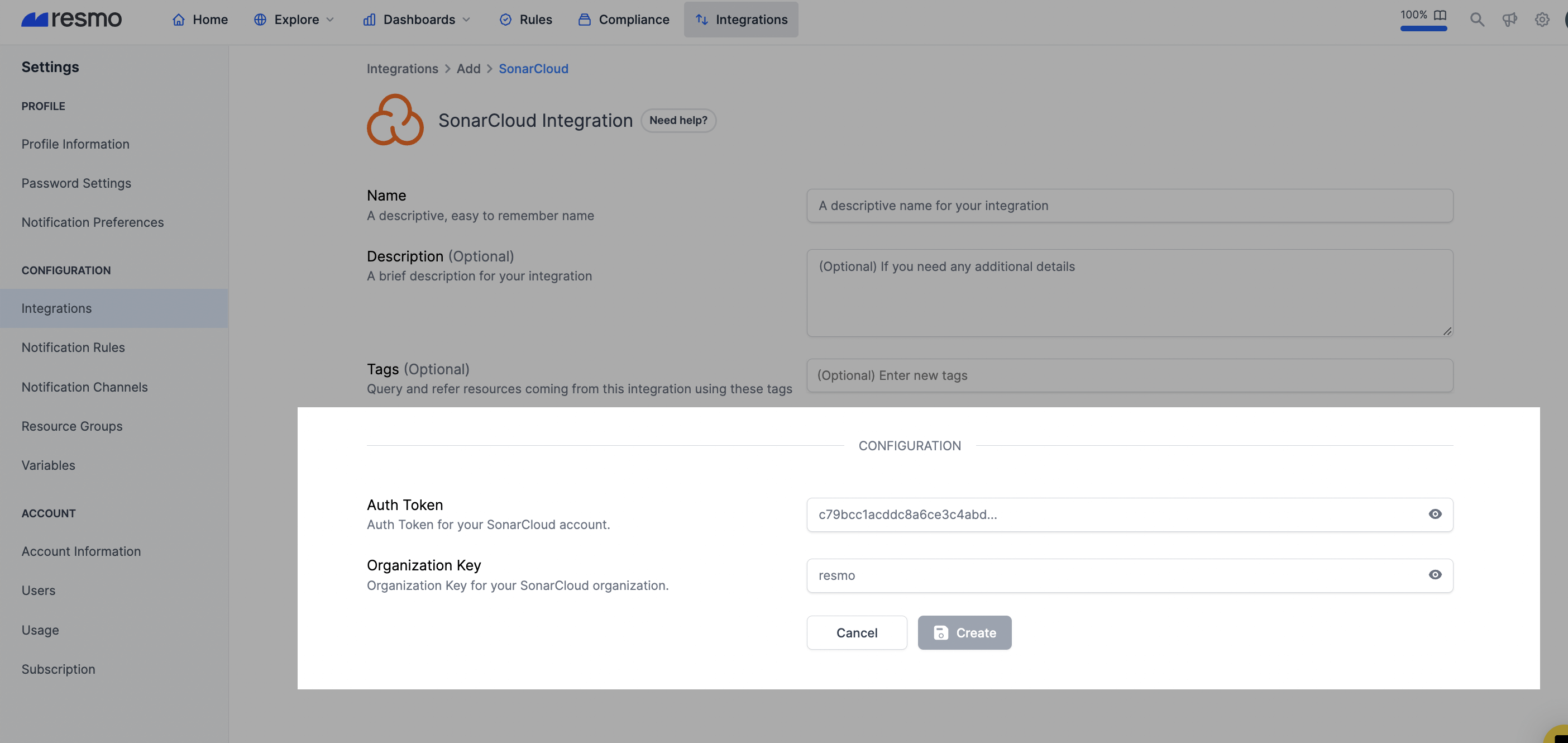Focus the integration Name field
The image size is (1568, 743).
coord(1129,205)
